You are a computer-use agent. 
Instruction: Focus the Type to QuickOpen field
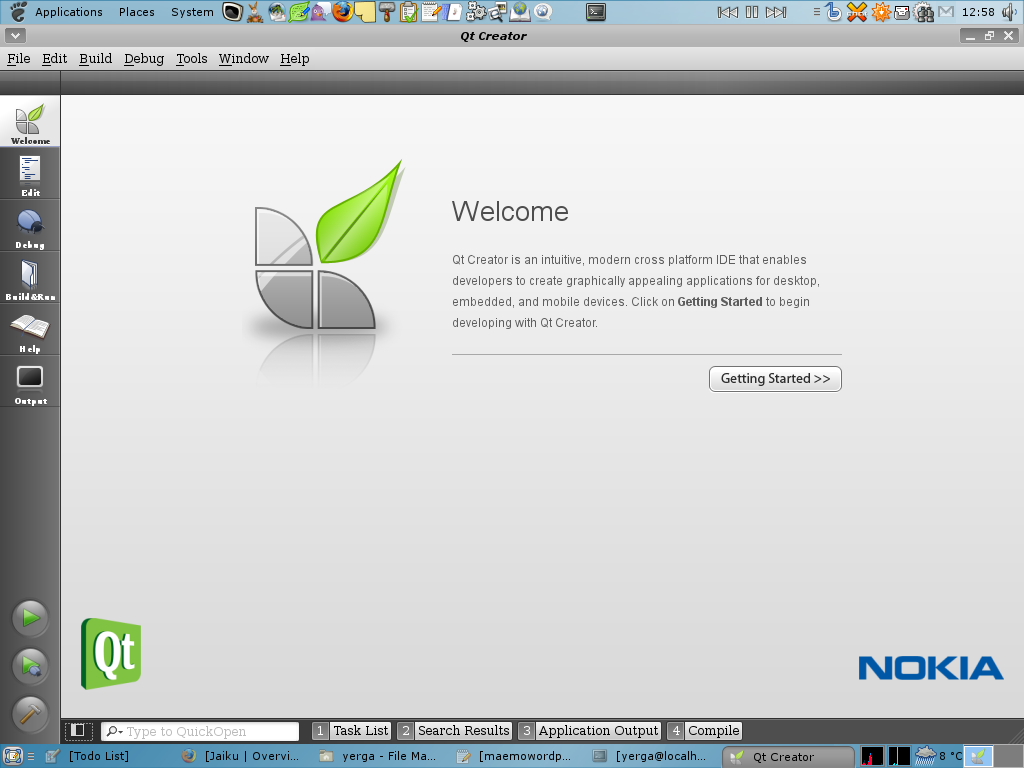point(210,732)
